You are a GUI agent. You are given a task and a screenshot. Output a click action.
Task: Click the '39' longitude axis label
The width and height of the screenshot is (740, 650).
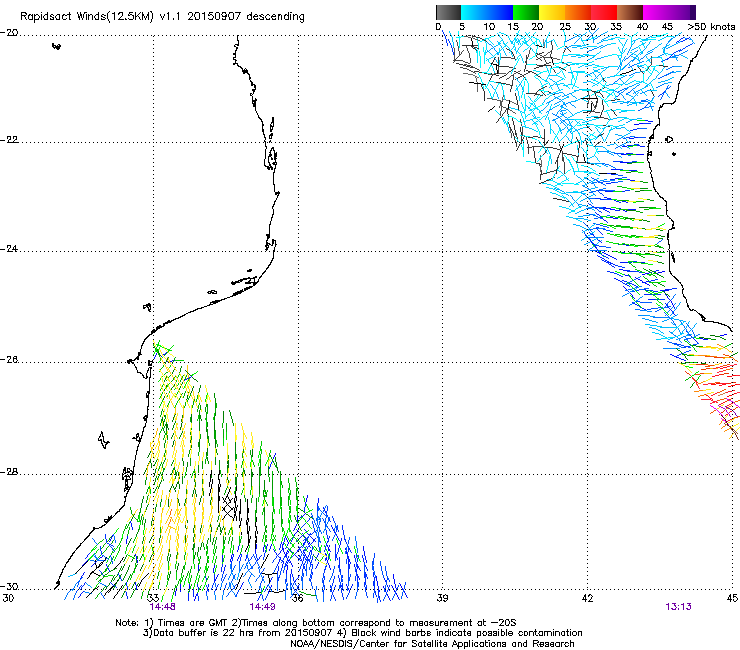point(442,598)
